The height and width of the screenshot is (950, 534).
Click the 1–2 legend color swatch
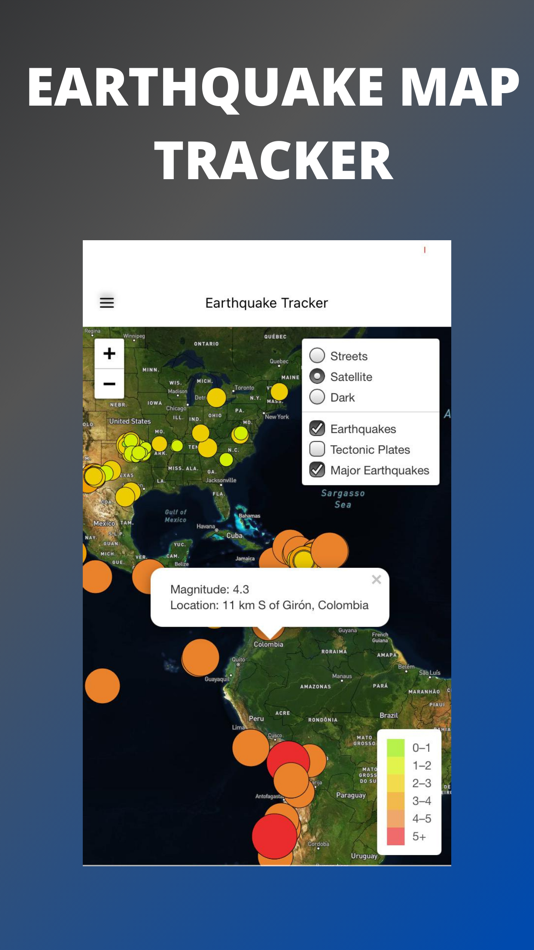(x=395, y=765)
